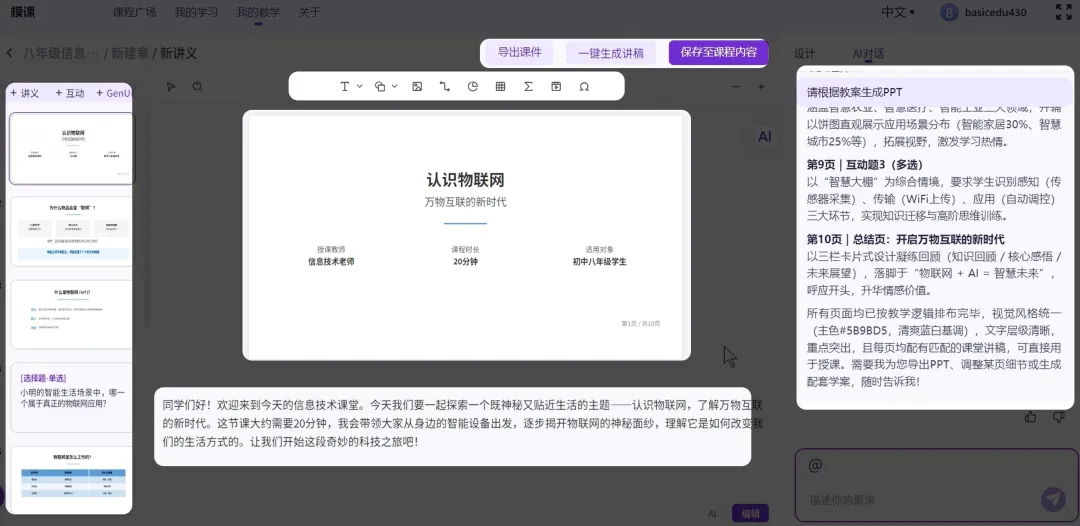Open 我的教学 navigation item
This screenshot has width=1080, height=526.
(258, 12)
